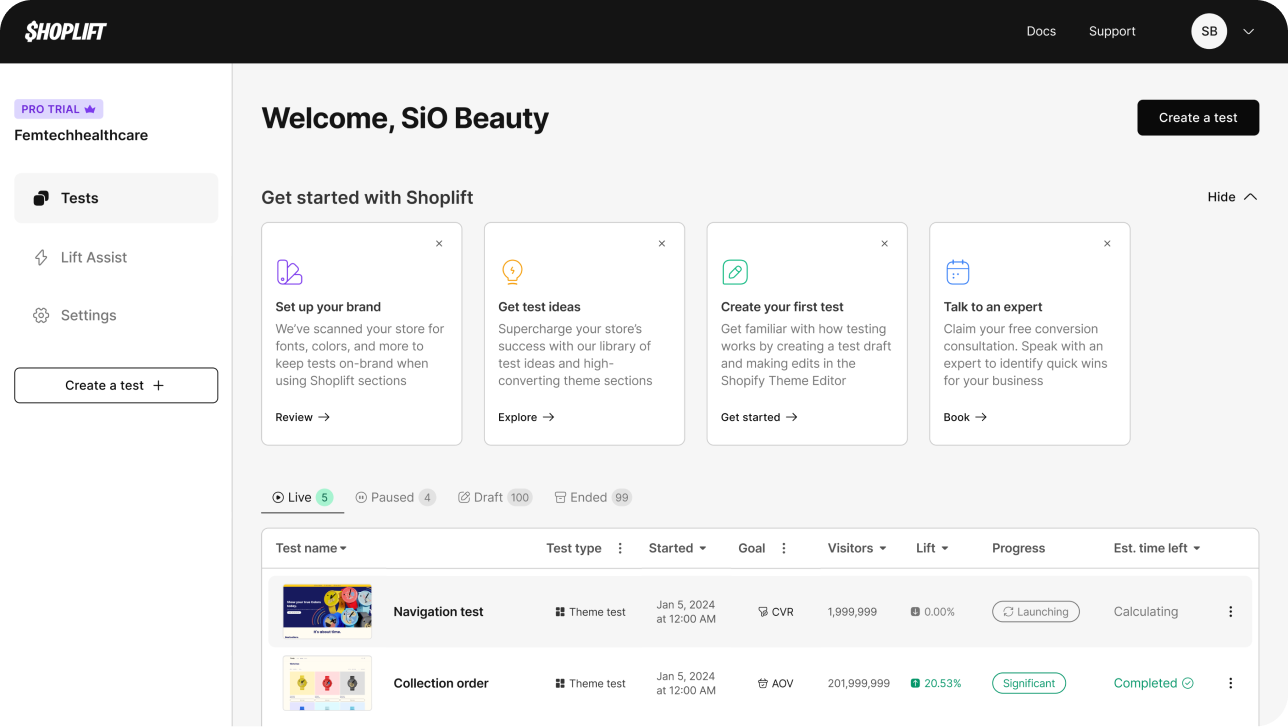Switch to the Live tab
This screenshot has height=727, width=1288.
pyautogui.click(x=302, y=497)
